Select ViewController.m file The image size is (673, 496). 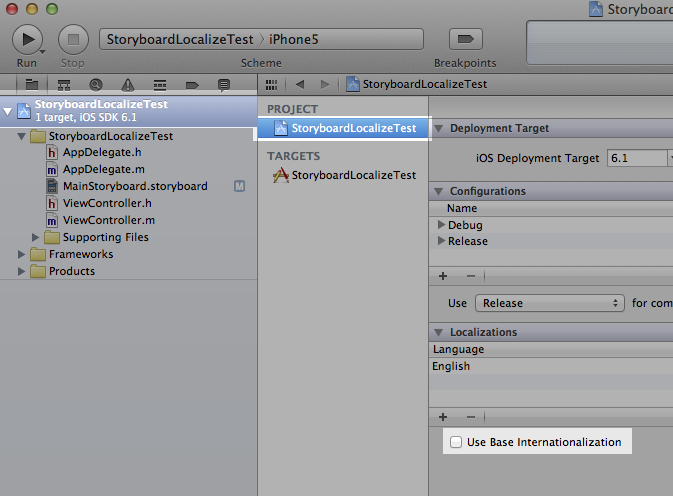click(109, 220)
